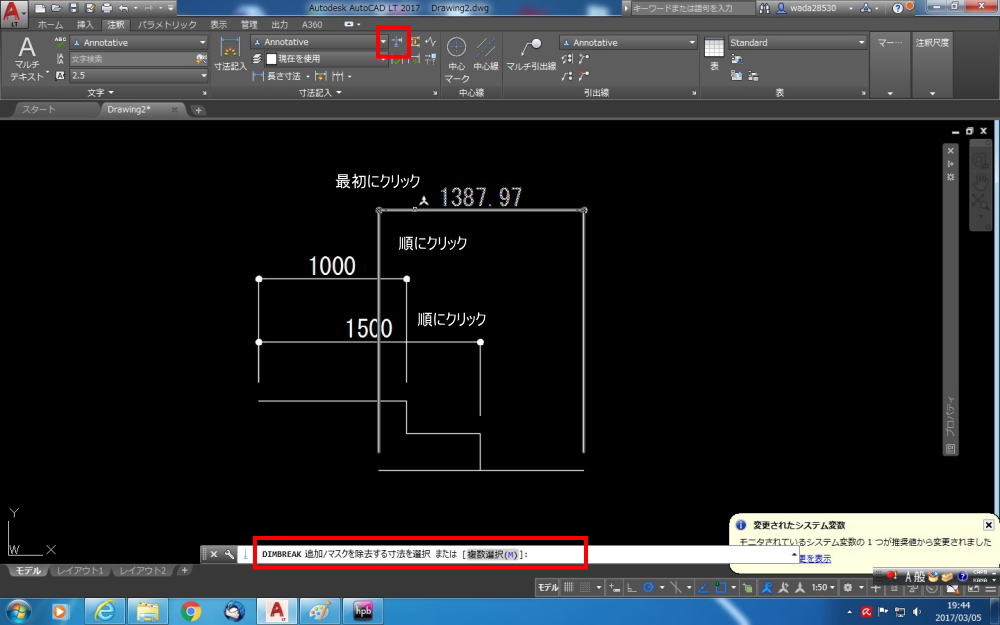Expand the 文字 panel flyout

101,92
